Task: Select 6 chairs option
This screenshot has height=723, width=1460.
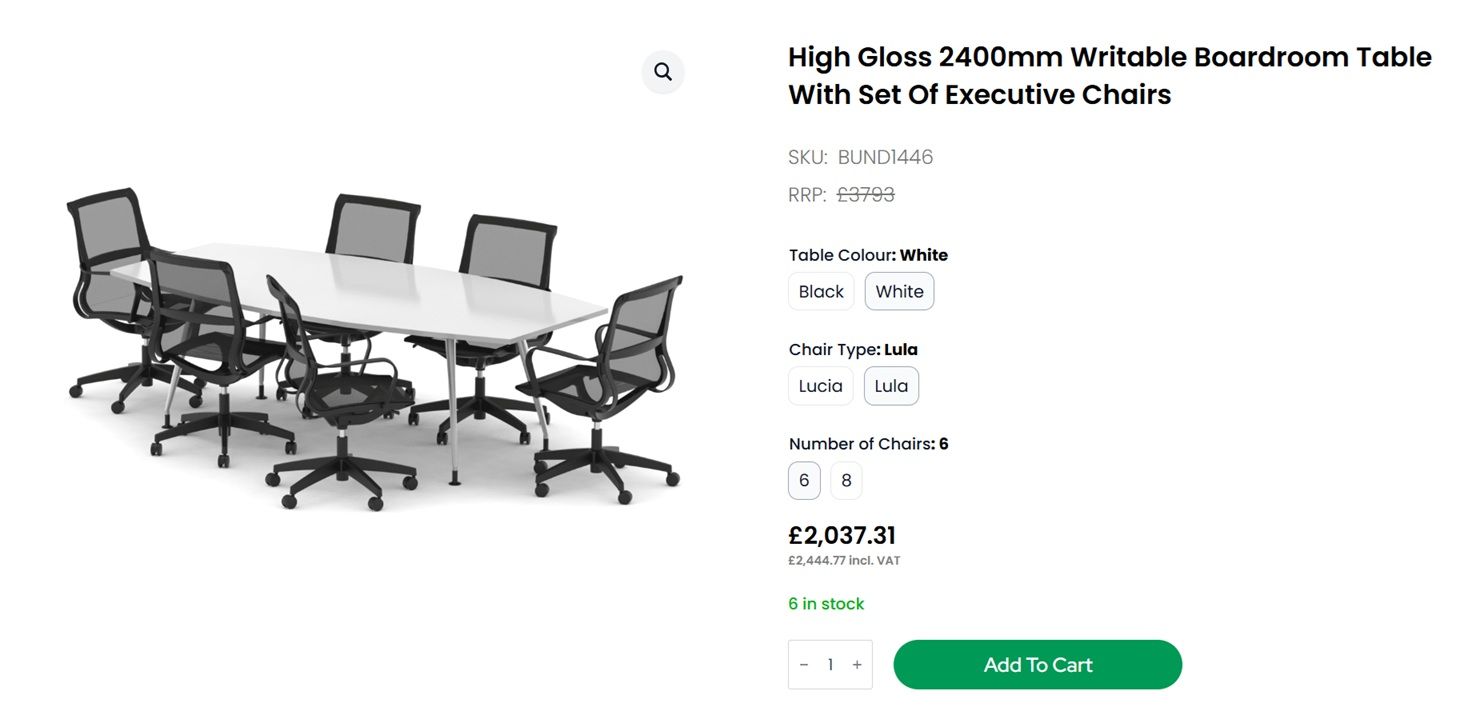Action: click(x=804, y=481)
